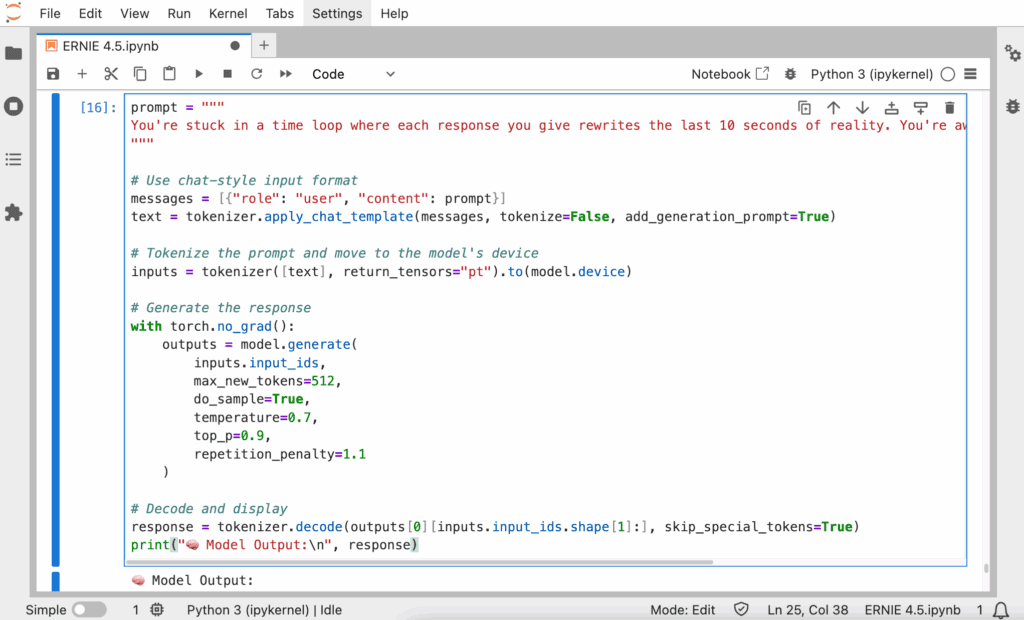Open Running Terminals and Kernels panel
The width and height of the screenshot is (1024, 620).
14,106
